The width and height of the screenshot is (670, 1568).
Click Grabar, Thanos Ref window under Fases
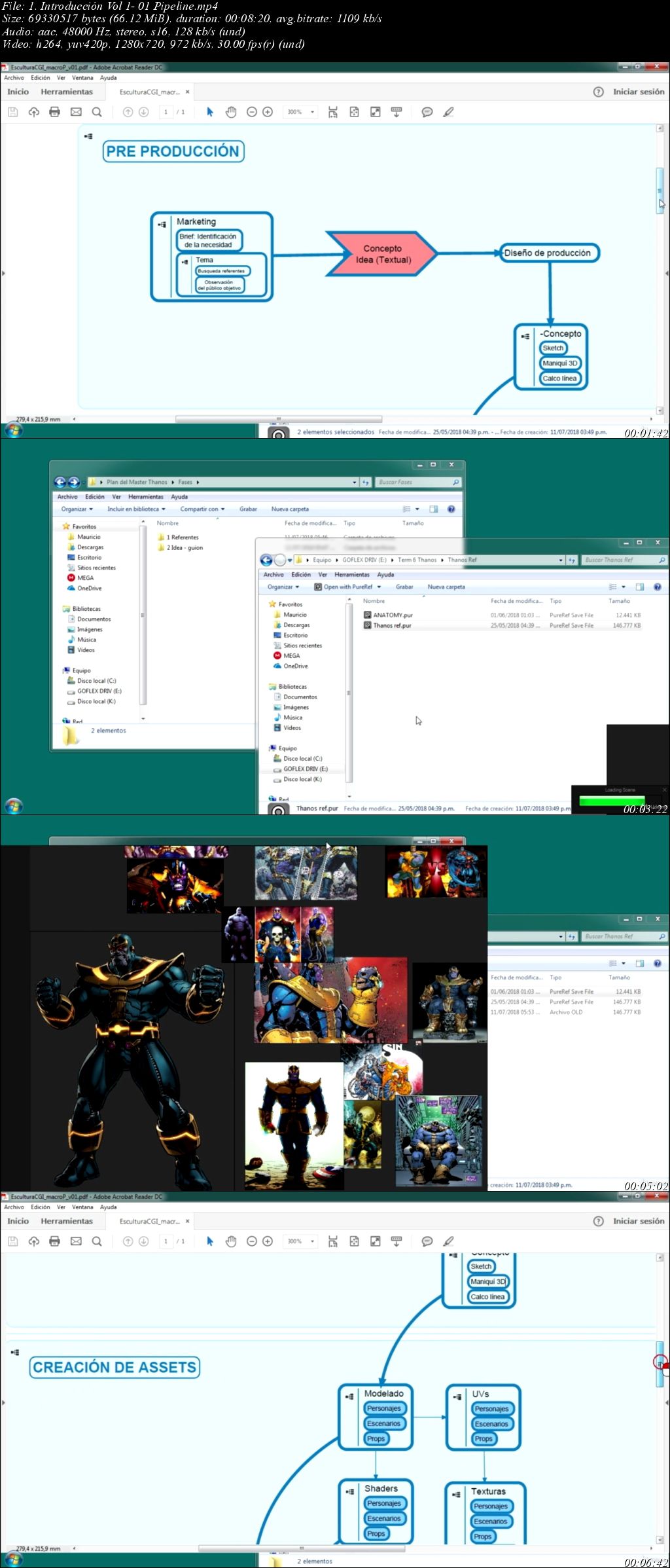click(404, 587)
